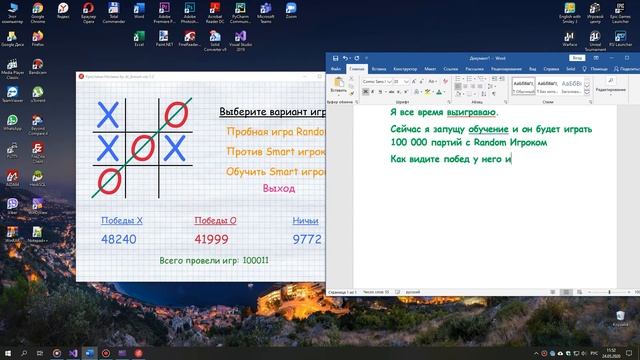The width and height of the screenshot is (640, 360).
Task: Click the Paint.NET desktop icon
Action: pos(164,39)
